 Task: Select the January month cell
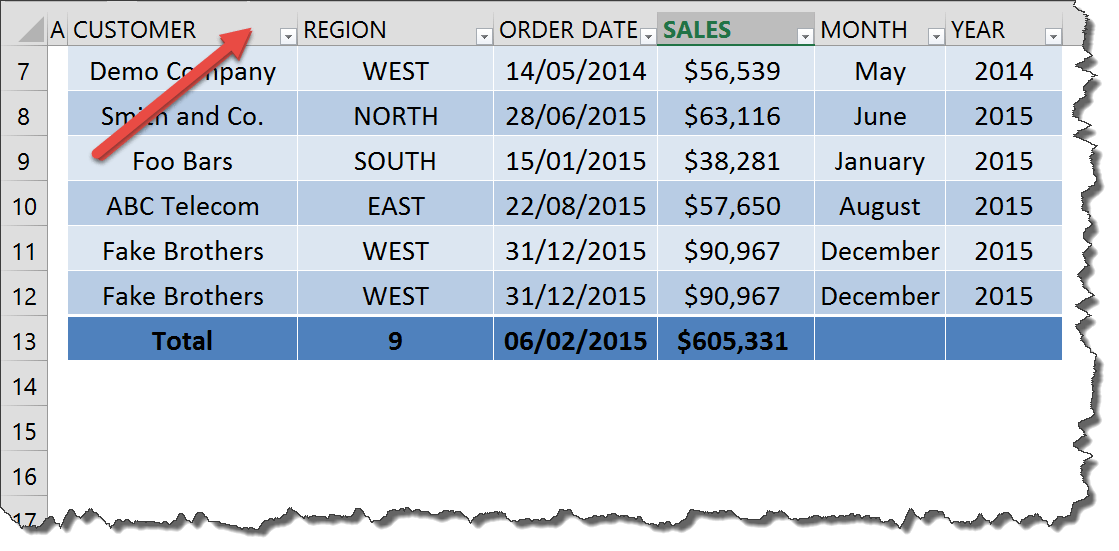pos(880,160)
